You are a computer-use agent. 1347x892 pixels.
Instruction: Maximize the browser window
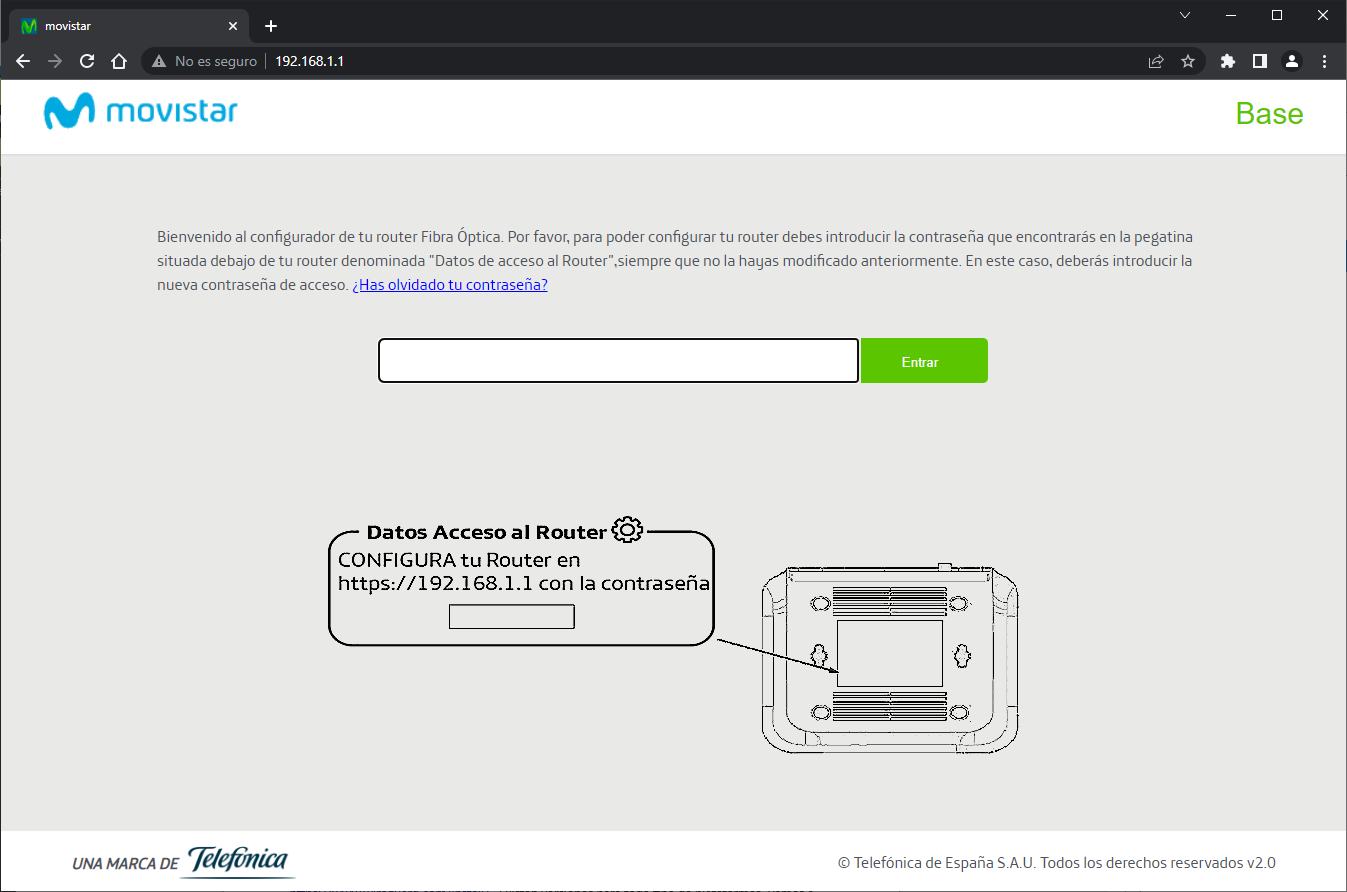(x=1277, y=15)
